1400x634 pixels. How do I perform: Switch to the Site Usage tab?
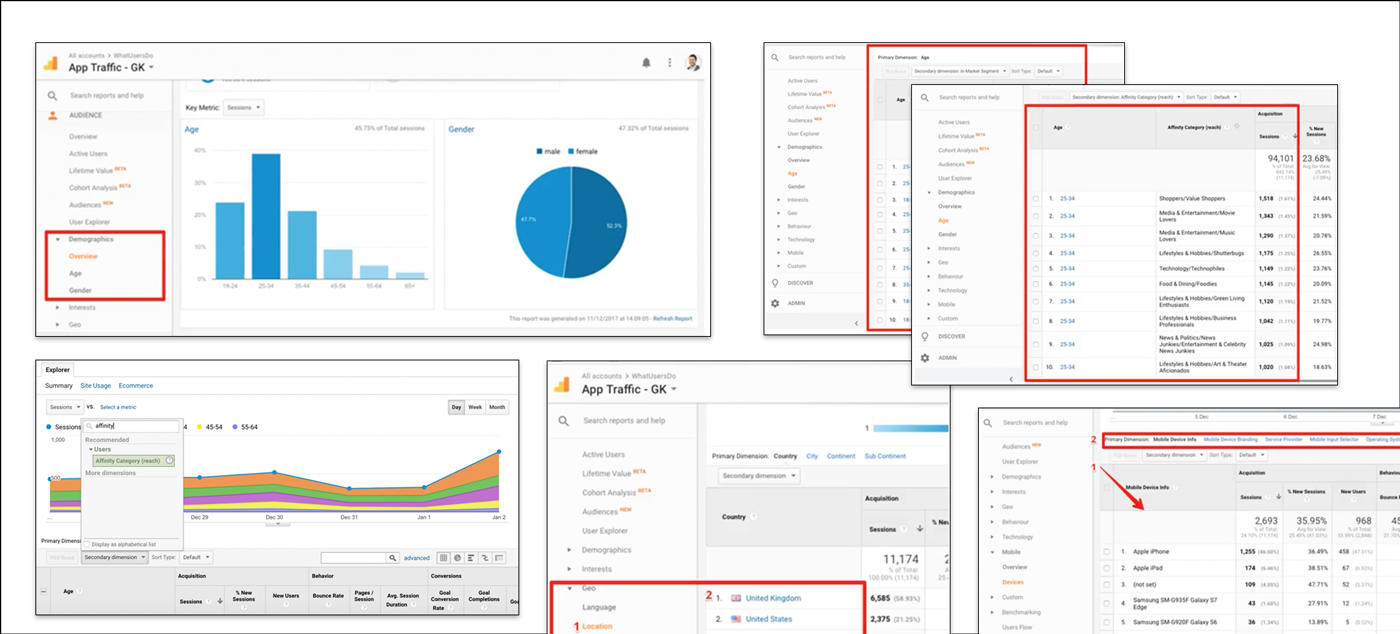pos(96,385)
